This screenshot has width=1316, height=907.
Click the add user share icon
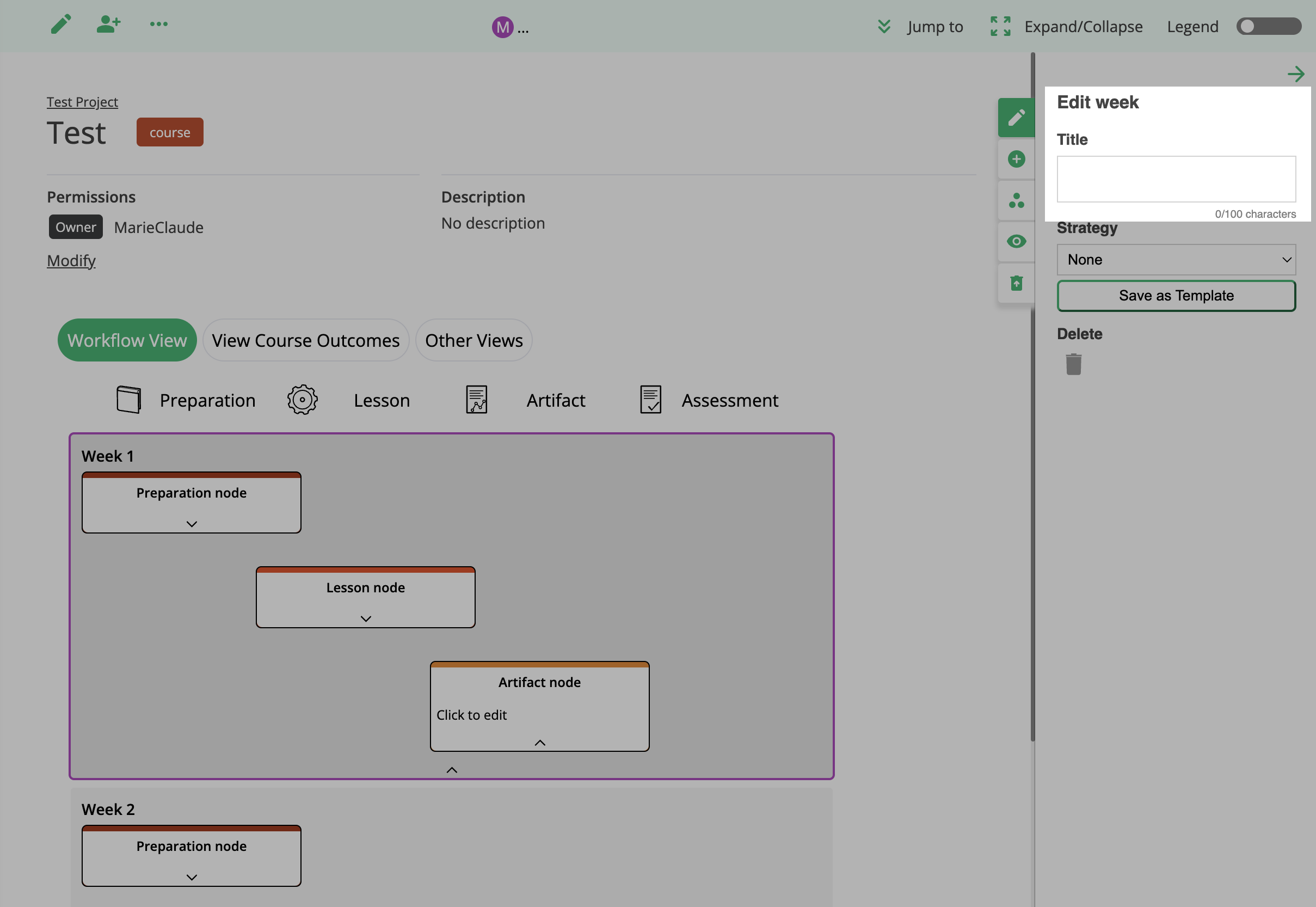[108, 24]
